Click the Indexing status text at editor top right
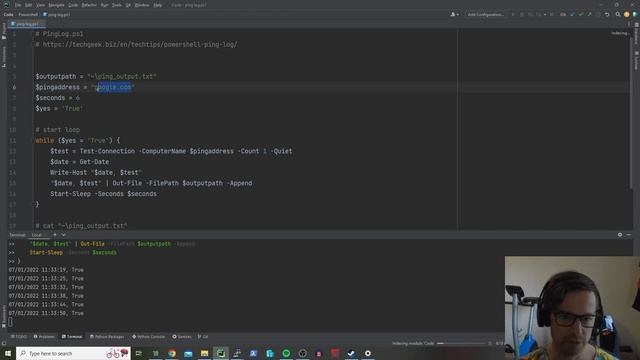The image size is (640, 360). tap(620, 33)
